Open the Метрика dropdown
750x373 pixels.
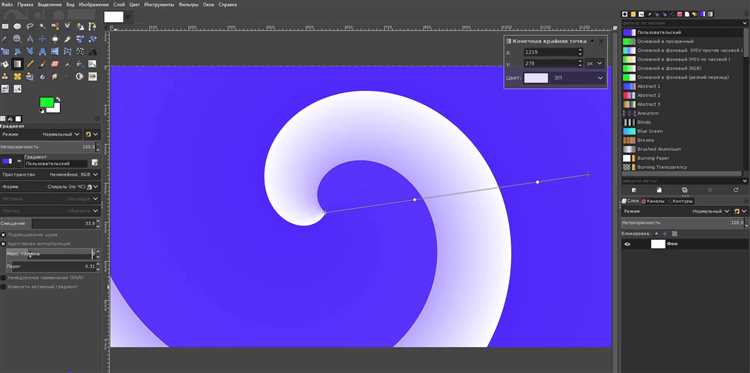tap(50, 199)
